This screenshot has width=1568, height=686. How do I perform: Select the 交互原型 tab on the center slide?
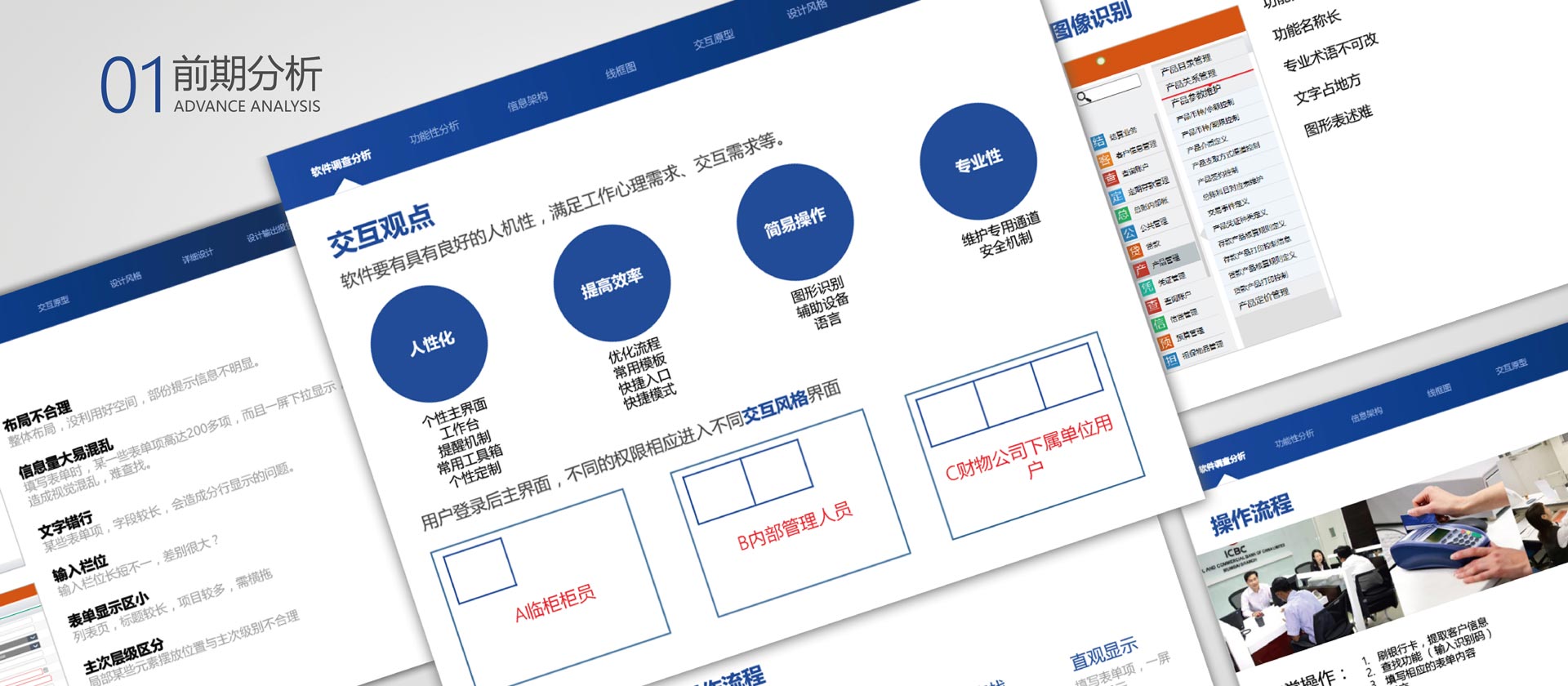[x=714, y=39]
